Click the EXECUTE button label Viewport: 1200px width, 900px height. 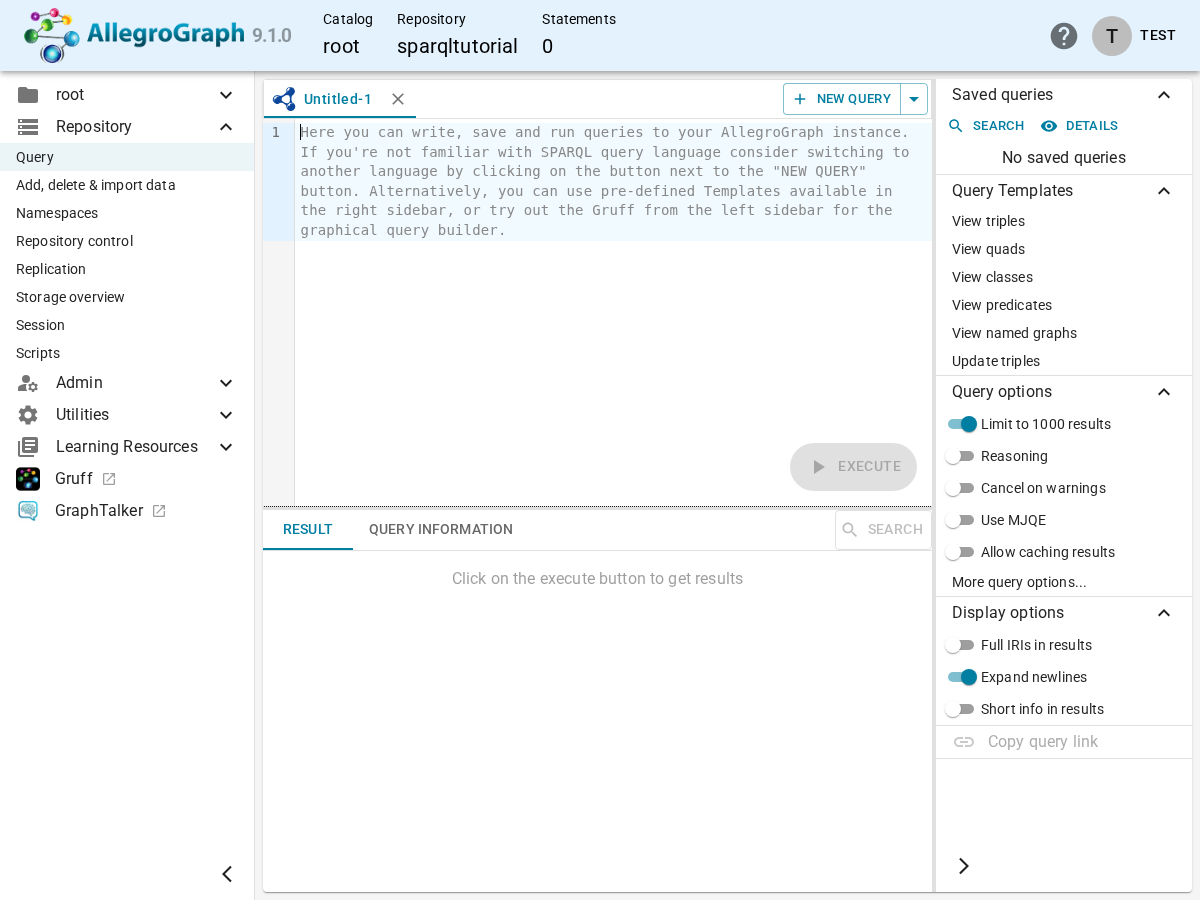coord(869,467)
